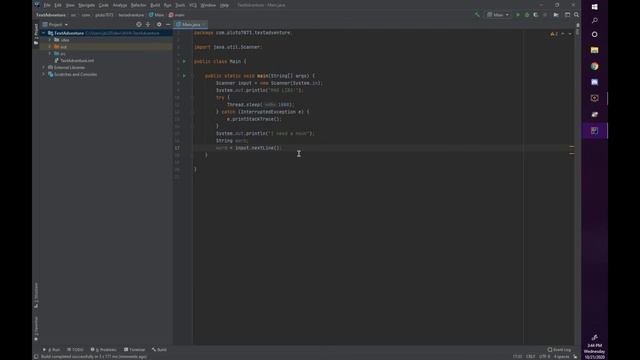The height and width of the screenshot is (360, 640).
Task: Click the warnings indicator in editor corner
Action: (x=554, y=34)
